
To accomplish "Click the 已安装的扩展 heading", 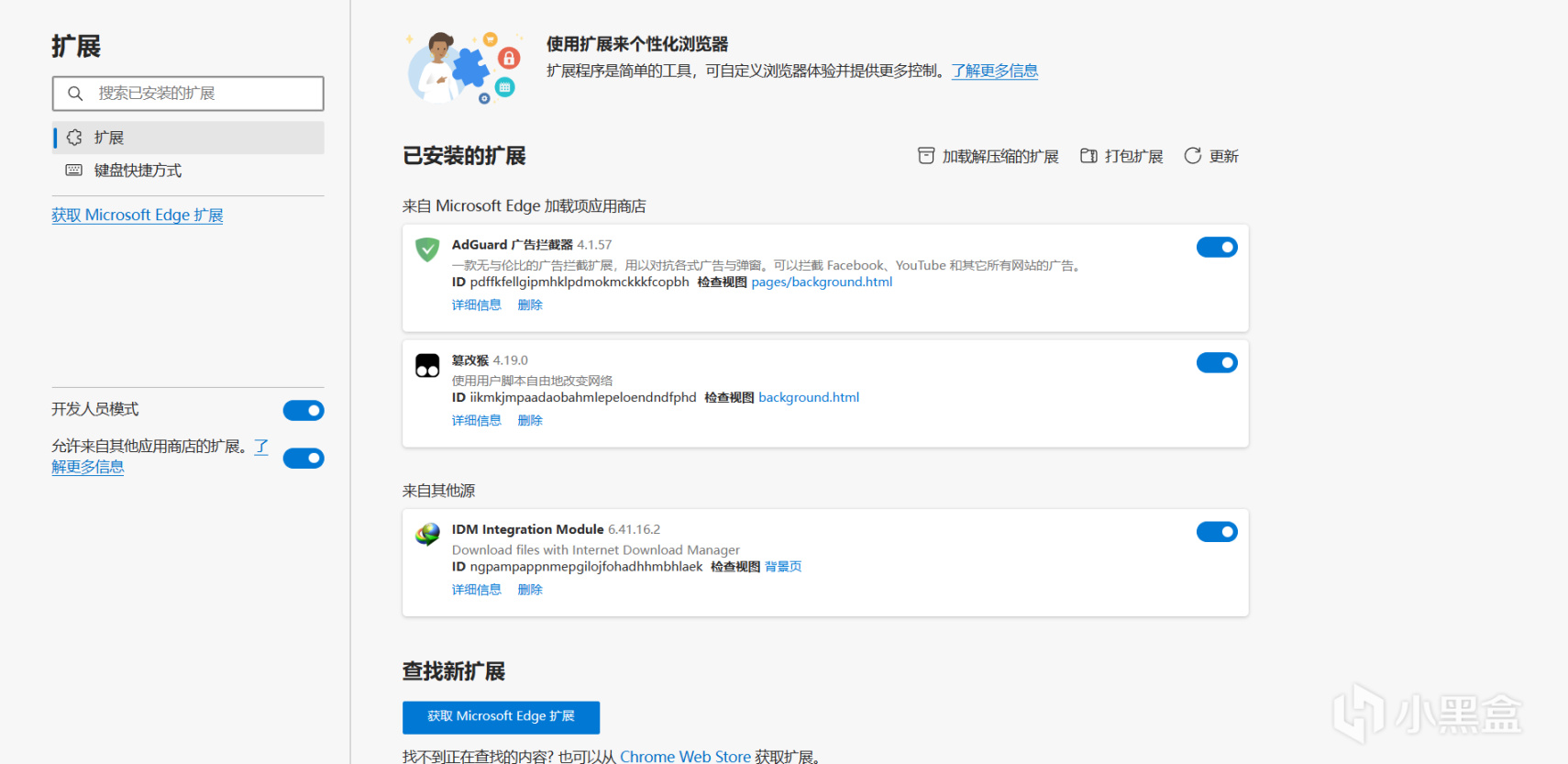I will click(x=464, y=156).
